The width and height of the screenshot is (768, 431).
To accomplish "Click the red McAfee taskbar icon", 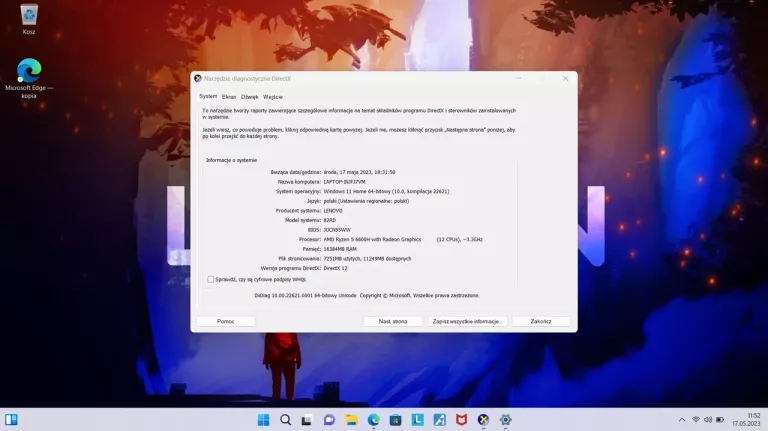I will [461, 420].
